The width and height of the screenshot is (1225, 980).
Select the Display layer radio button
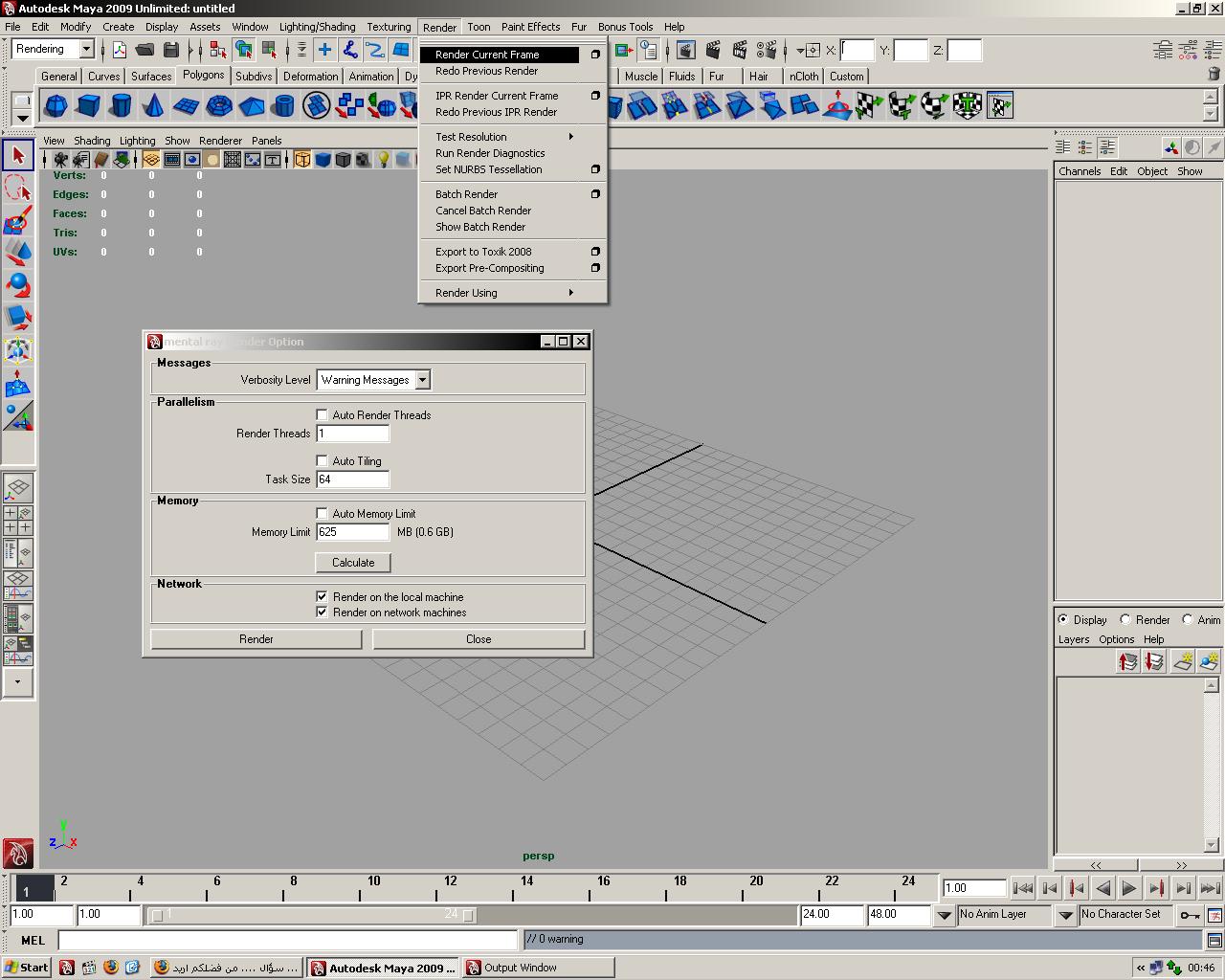(x=1063, y=619)
